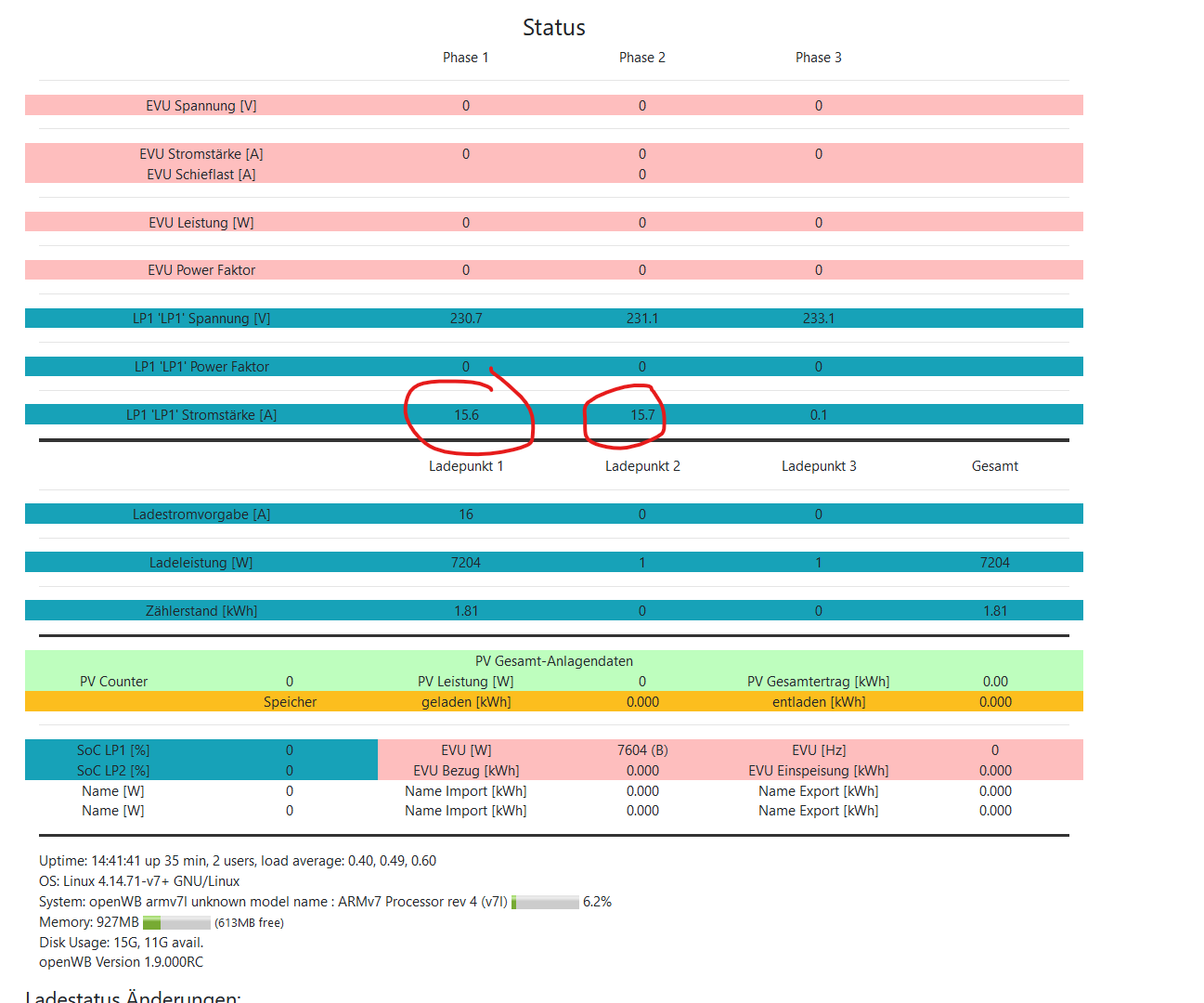Click the Gesamt column header
This screenshot has width=1204, height=1003.
pyautogui.click(x=995, y=466)
